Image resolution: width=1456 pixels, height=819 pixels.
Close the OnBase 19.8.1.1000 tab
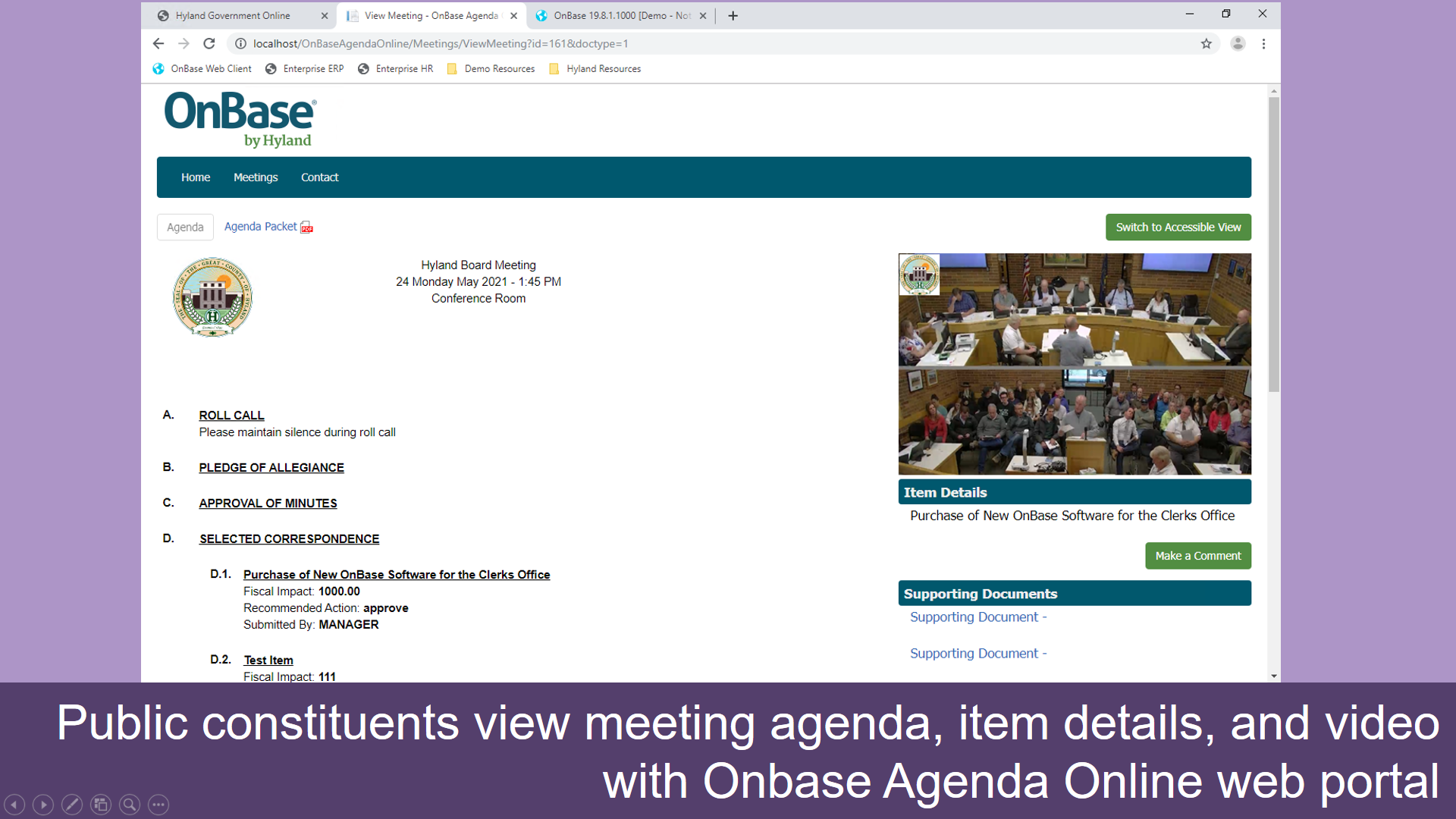[x=703, y=16]
